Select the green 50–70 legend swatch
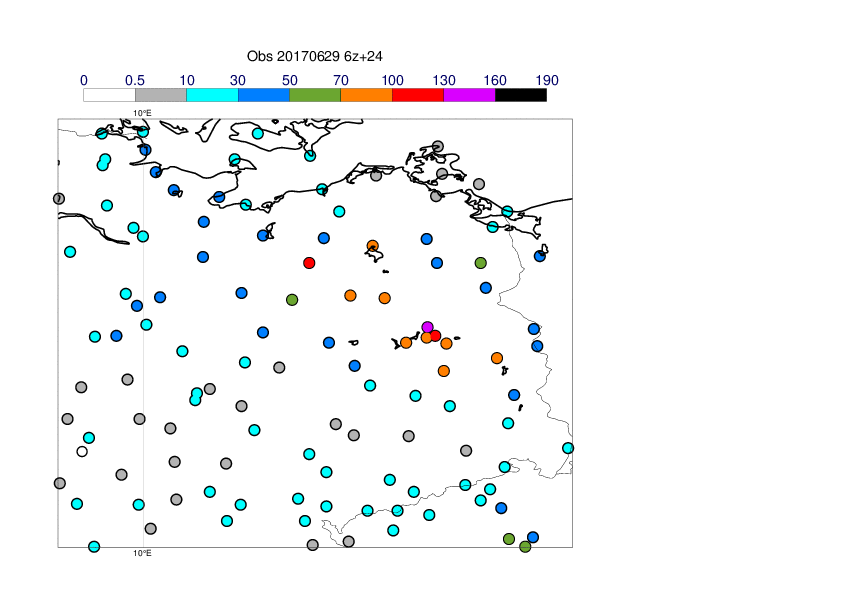The width and height of the screenshot is (842, 596). pyautogui.click(x=315, y=95)
